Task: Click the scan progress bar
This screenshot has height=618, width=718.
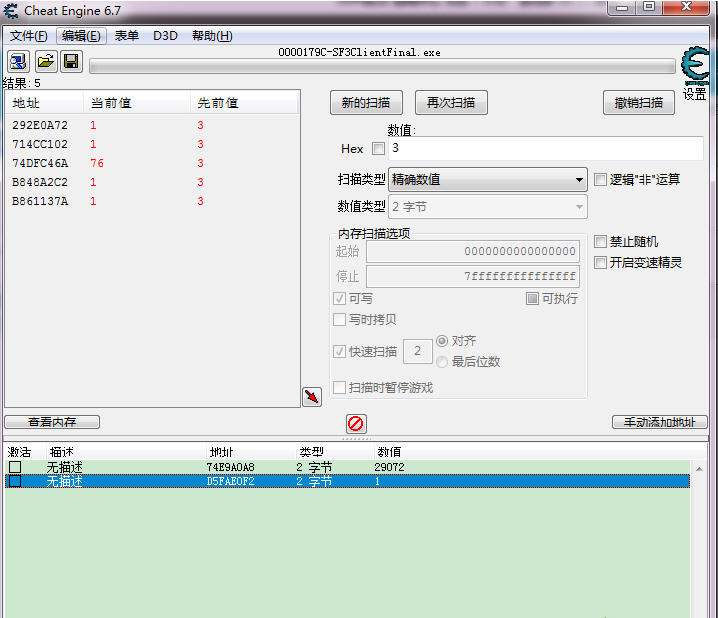Action: click(x=382, y=66)
